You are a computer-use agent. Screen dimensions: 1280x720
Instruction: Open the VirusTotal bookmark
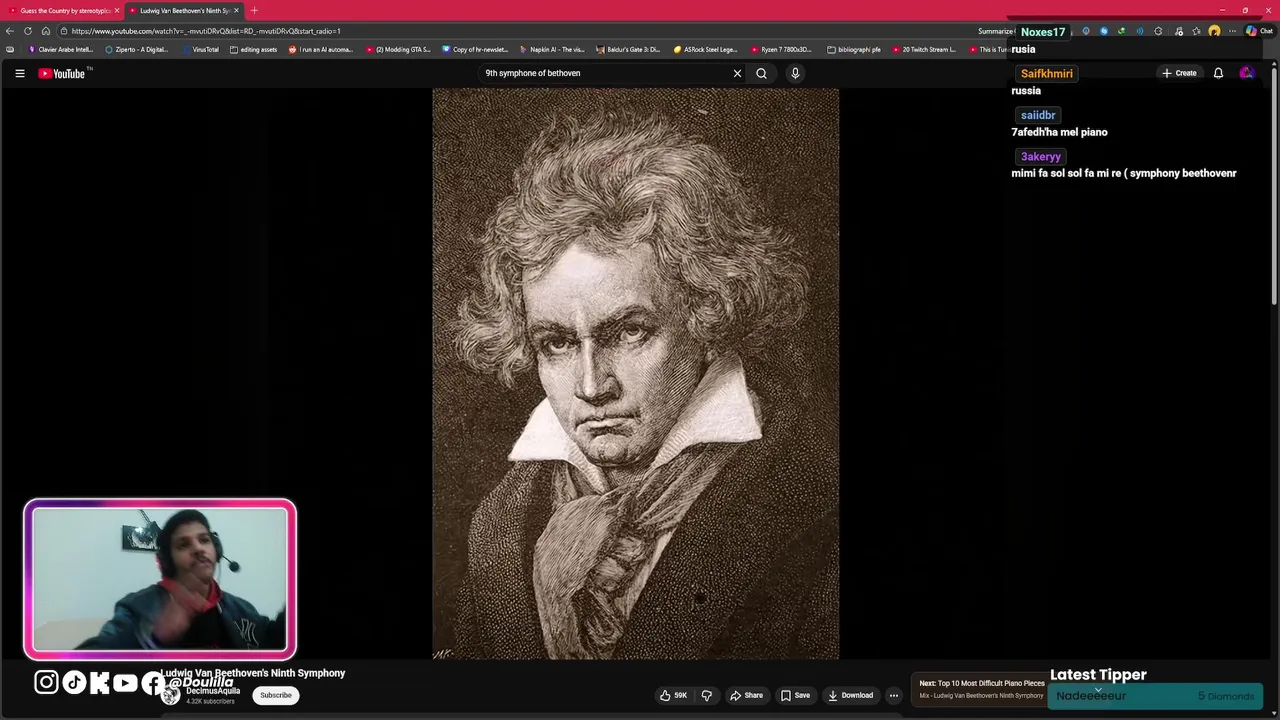click(x=201, y=49)
